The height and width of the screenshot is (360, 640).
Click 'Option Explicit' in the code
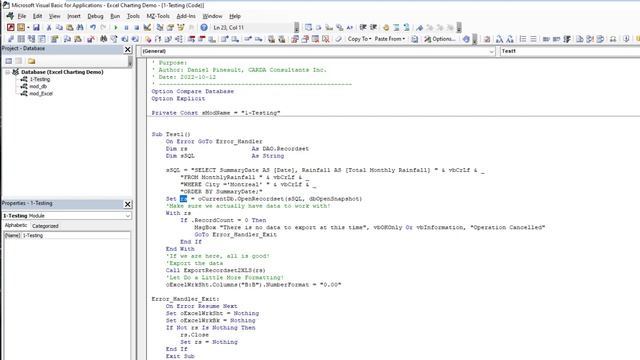click(178, 98)
